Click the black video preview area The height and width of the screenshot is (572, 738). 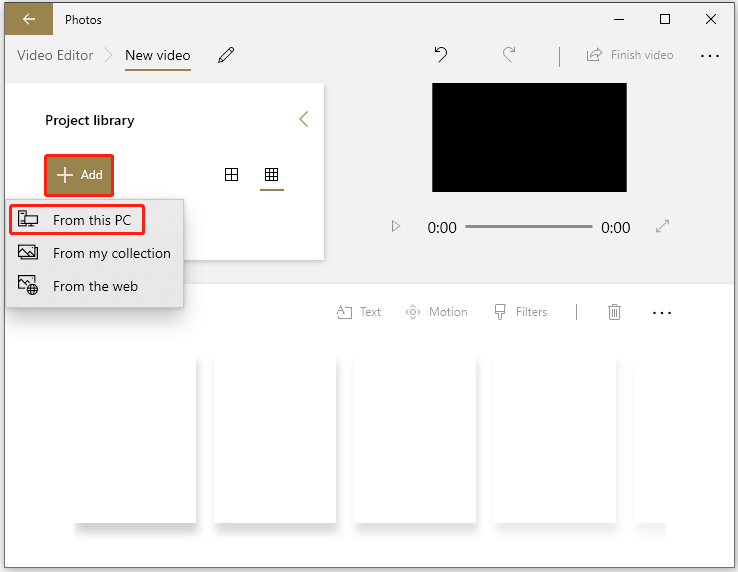coord(529,137)
